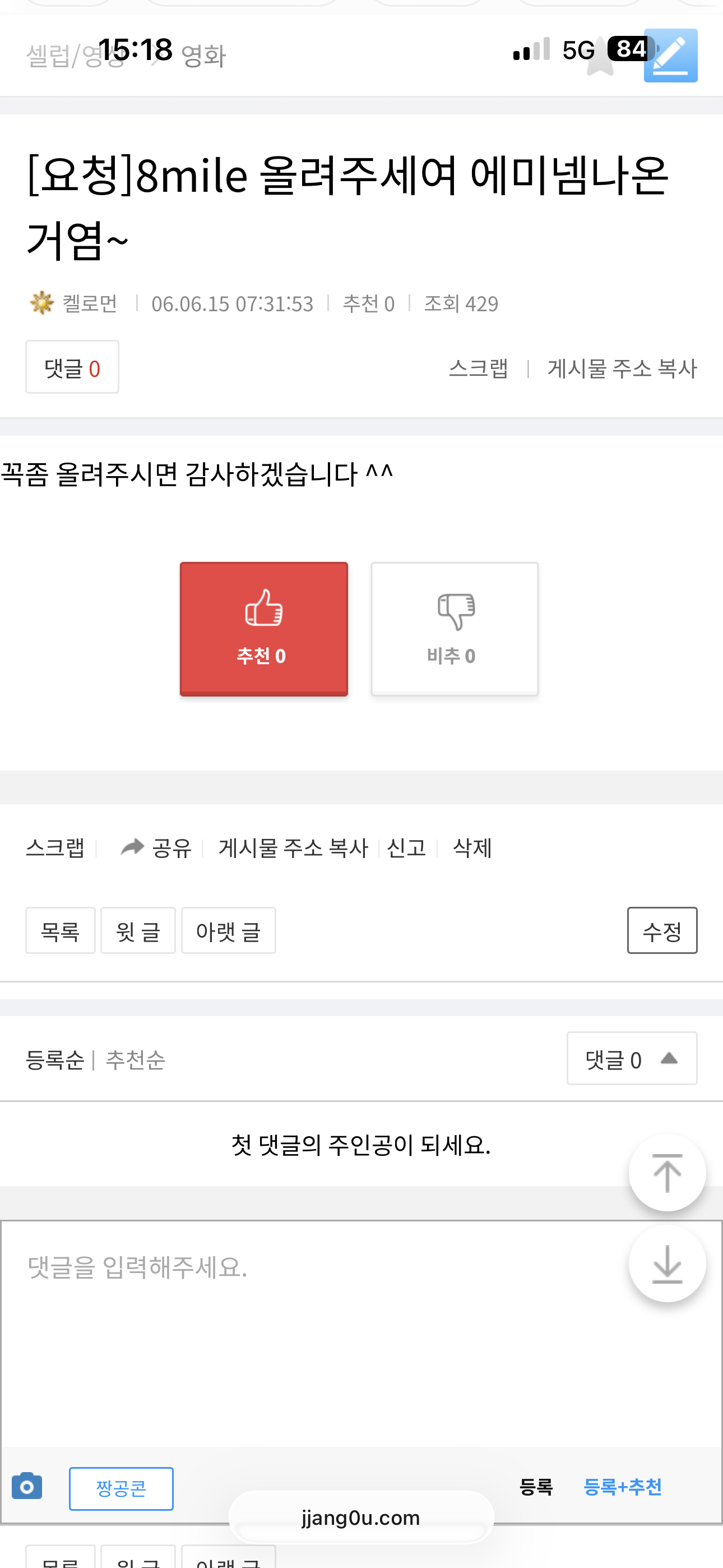Tap the scroll-to-bottom arrow button
Viewport: 723px width, 1568px height.
click(667, 1263)
